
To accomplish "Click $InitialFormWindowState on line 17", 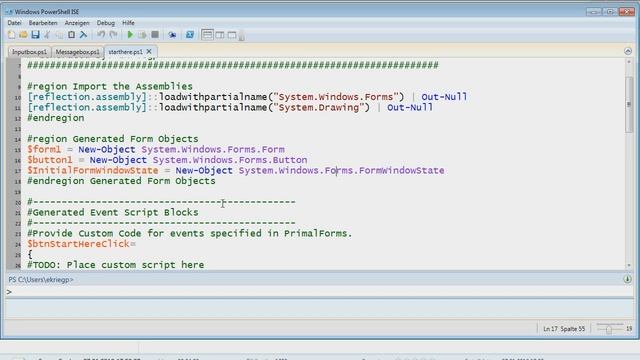I will coord(93,171).
